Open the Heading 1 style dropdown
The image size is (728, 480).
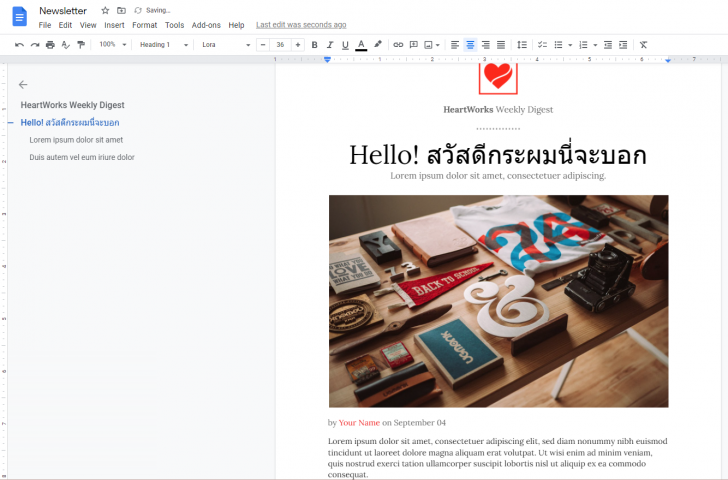click(163, 45)
